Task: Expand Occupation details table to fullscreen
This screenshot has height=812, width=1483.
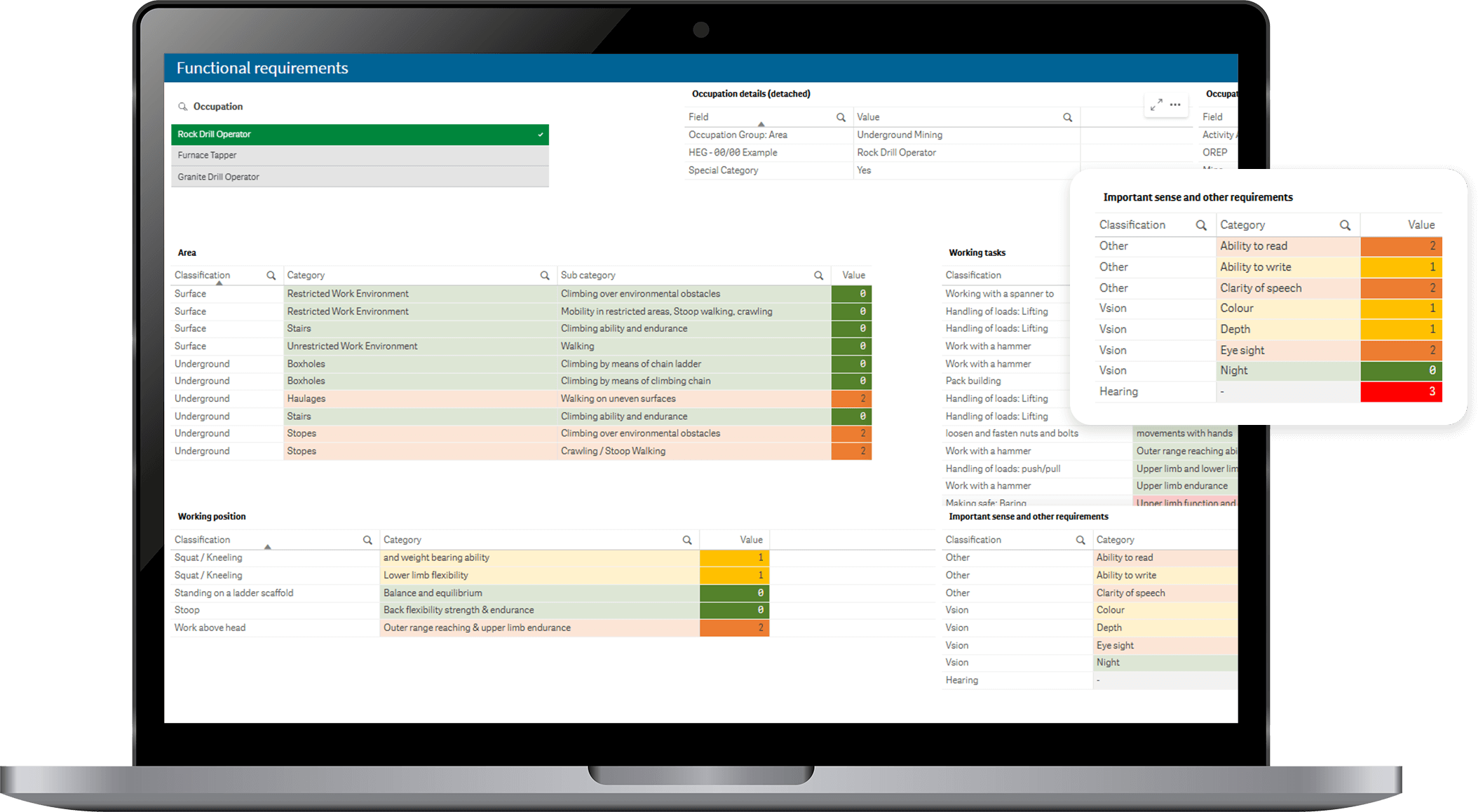Action: [1156, 104]
